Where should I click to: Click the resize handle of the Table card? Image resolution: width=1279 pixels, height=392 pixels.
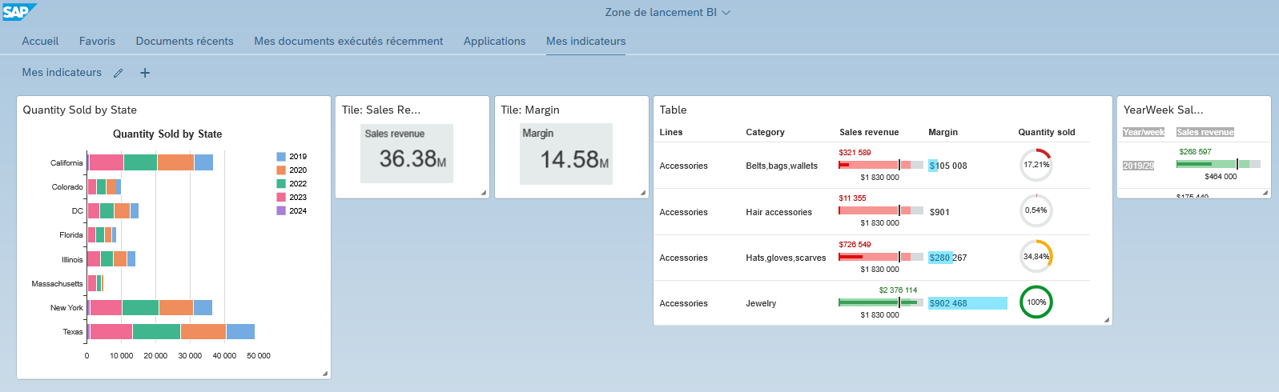[x=1106, y=320]
